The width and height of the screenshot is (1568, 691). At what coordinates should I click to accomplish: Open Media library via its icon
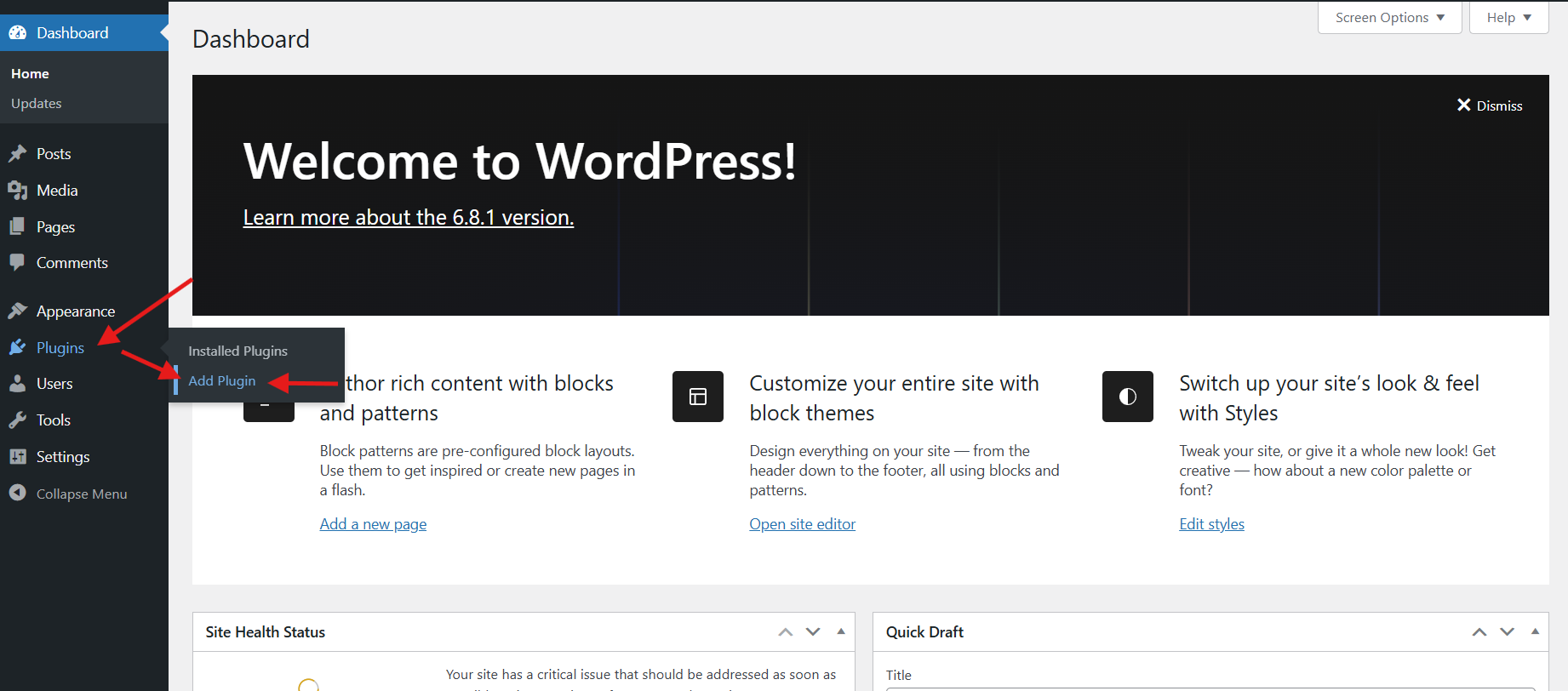[x=17, y=191]
